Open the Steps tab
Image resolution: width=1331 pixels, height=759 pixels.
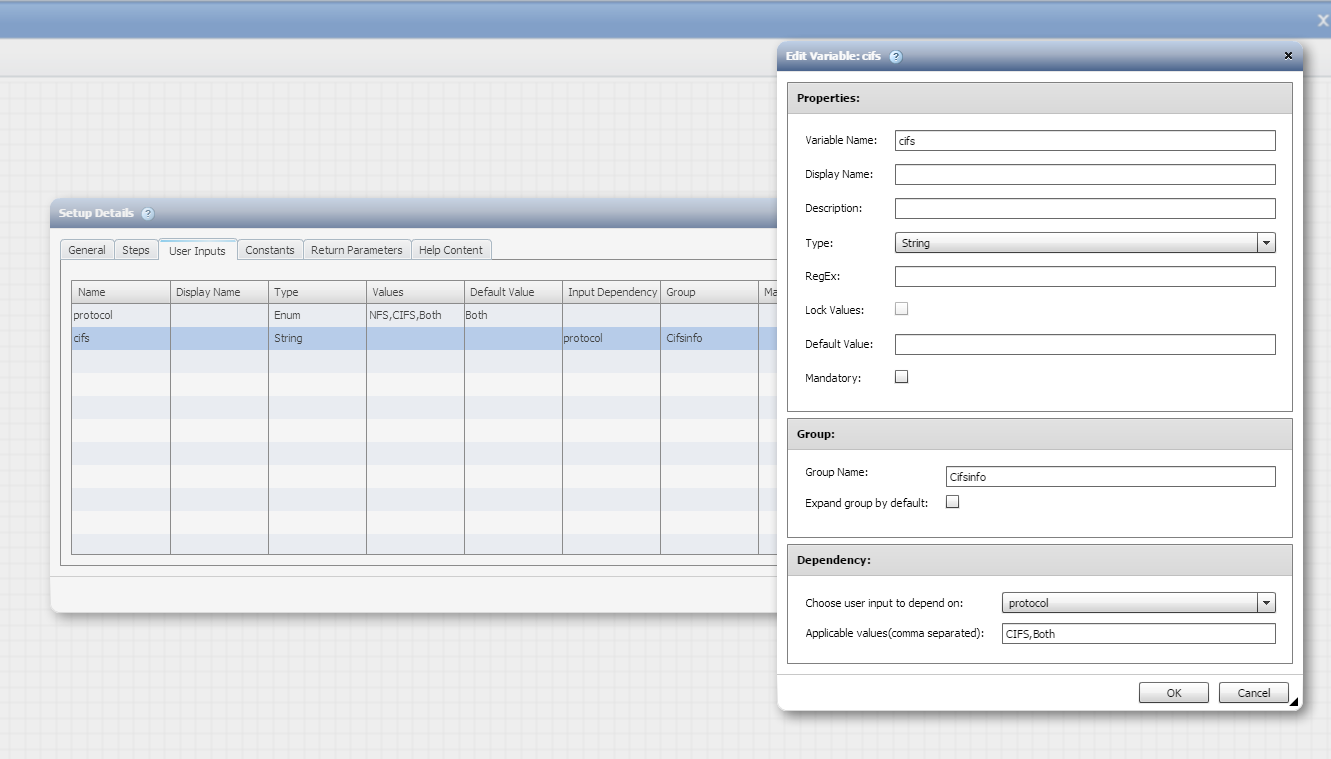136,250
